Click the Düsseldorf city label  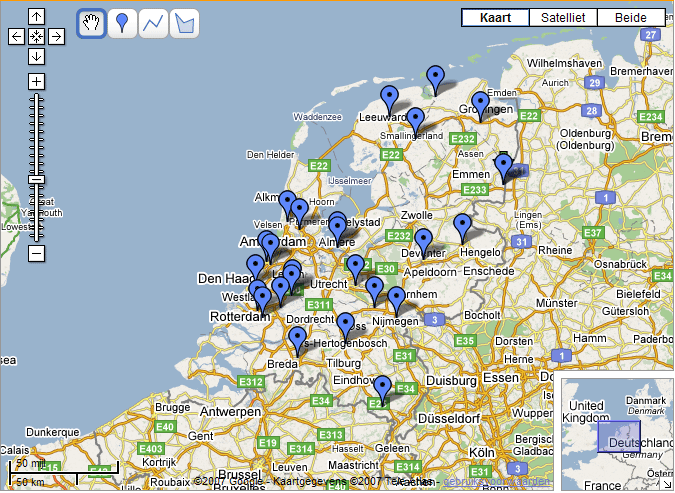(449, 419)
